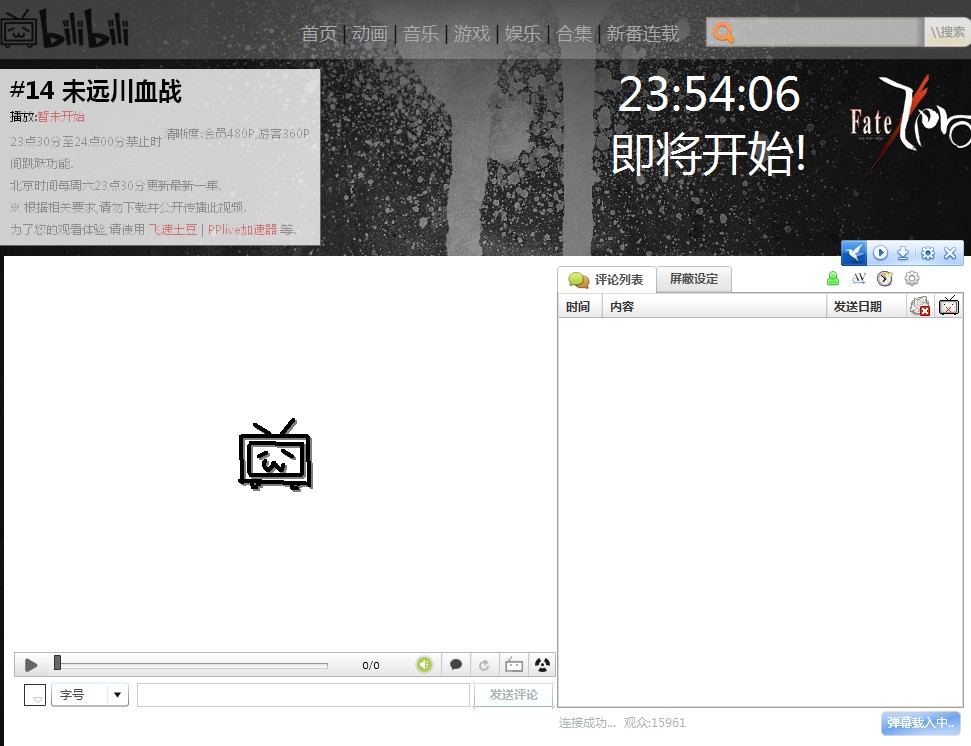Screen dimensions: 971x746
Task: Click the 观众:15961 viewer count text
Action: pos(655,722)
